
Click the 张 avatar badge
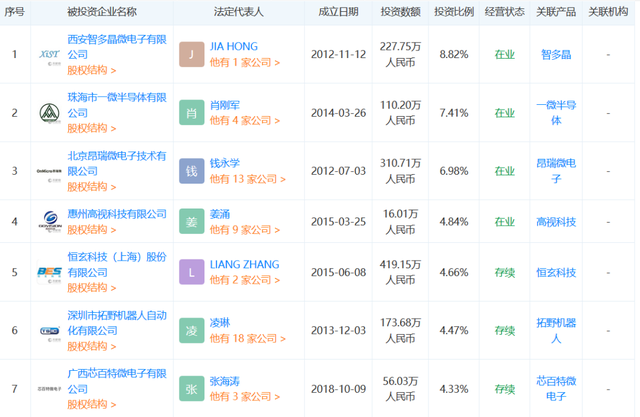[191, 389]
